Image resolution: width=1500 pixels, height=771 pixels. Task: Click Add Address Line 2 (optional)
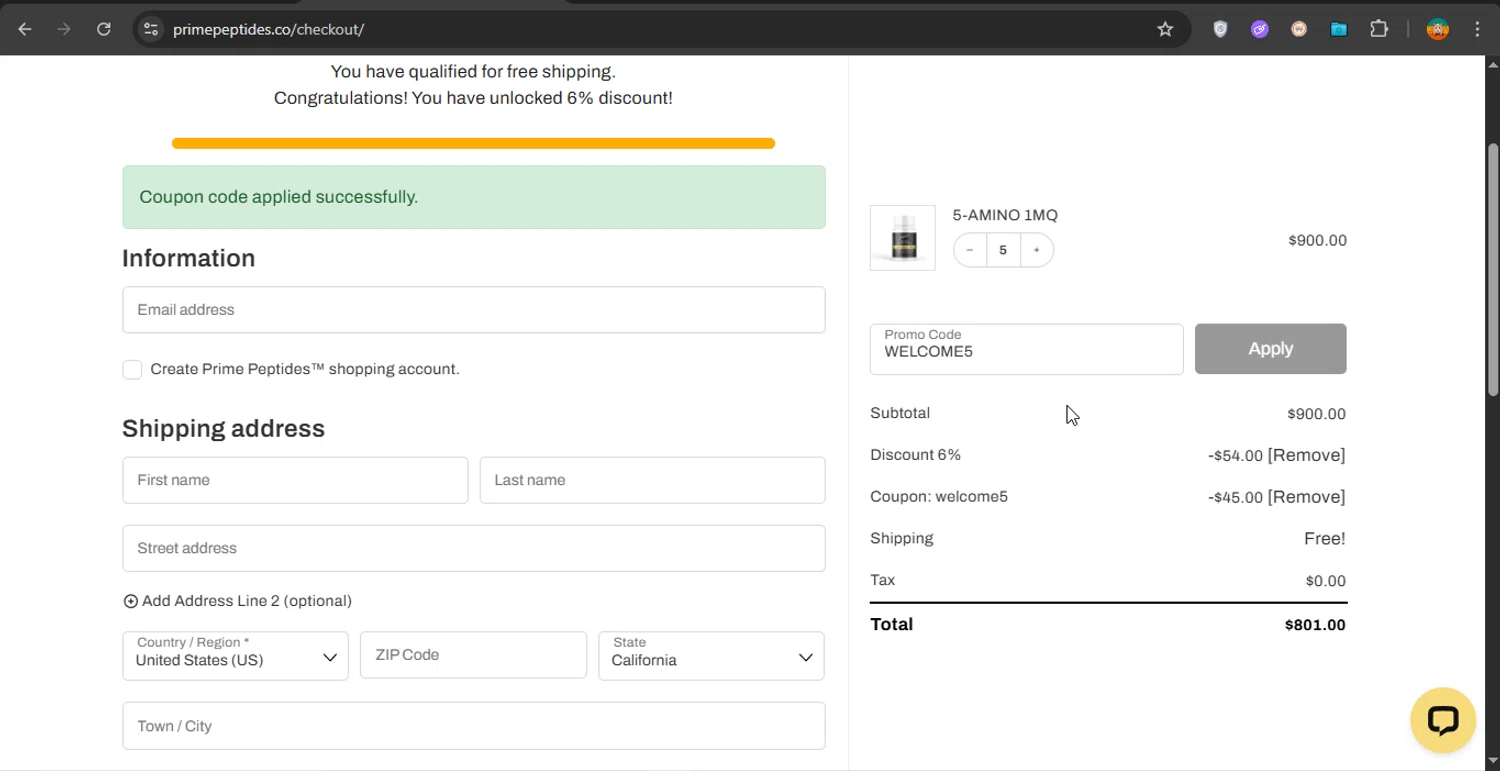[x=247, y=601]
